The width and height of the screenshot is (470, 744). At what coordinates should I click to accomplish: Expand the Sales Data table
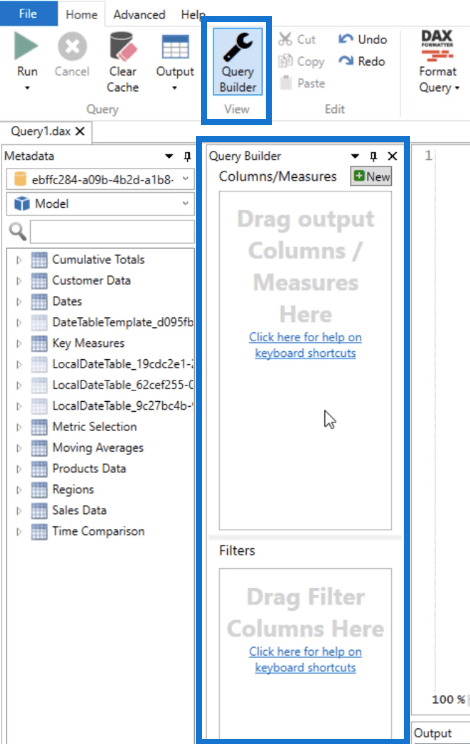coord(19,511)
